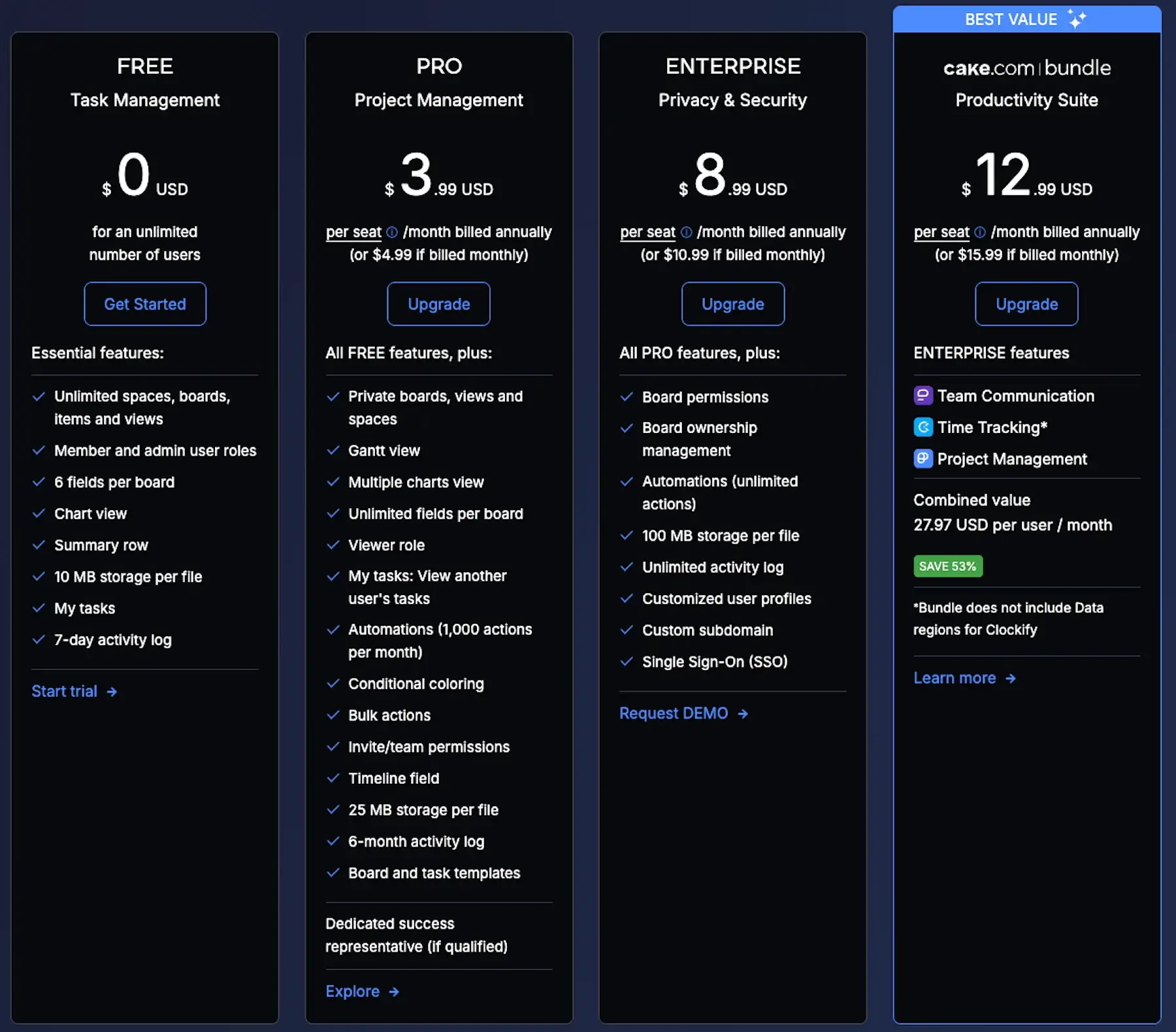Click the checkmark beside Timeline field
This screenshot has height=1032, width=1176.
pos(333,778)
